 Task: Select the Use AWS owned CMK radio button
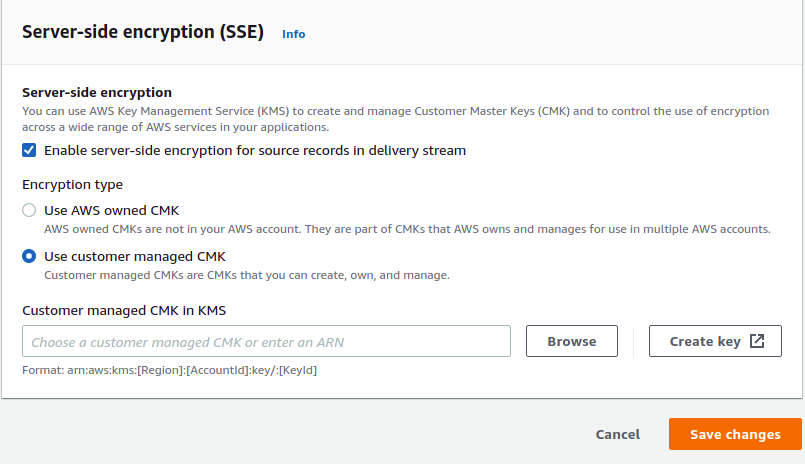pos(30,211)
